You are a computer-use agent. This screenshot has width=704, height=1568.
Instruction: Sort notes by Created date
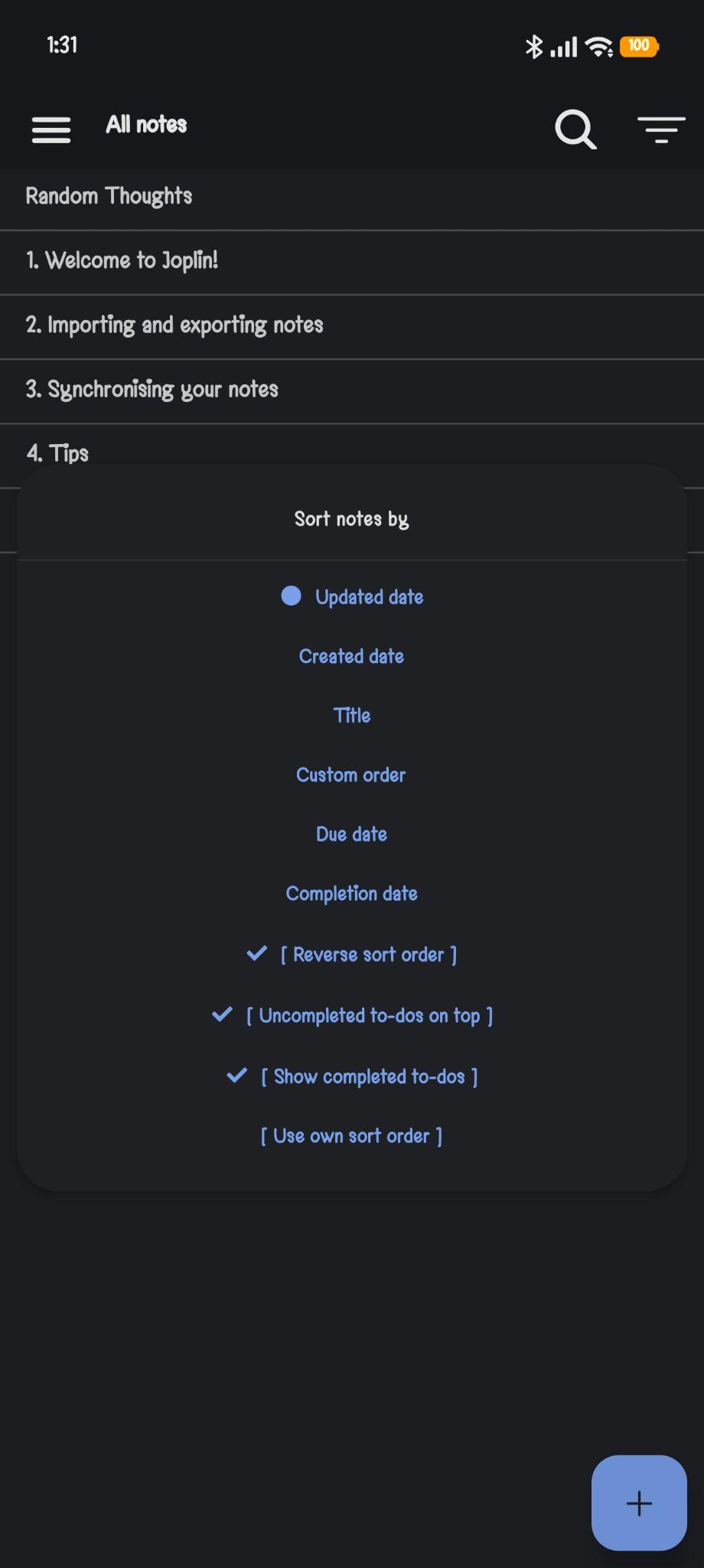tap(352, 656)
